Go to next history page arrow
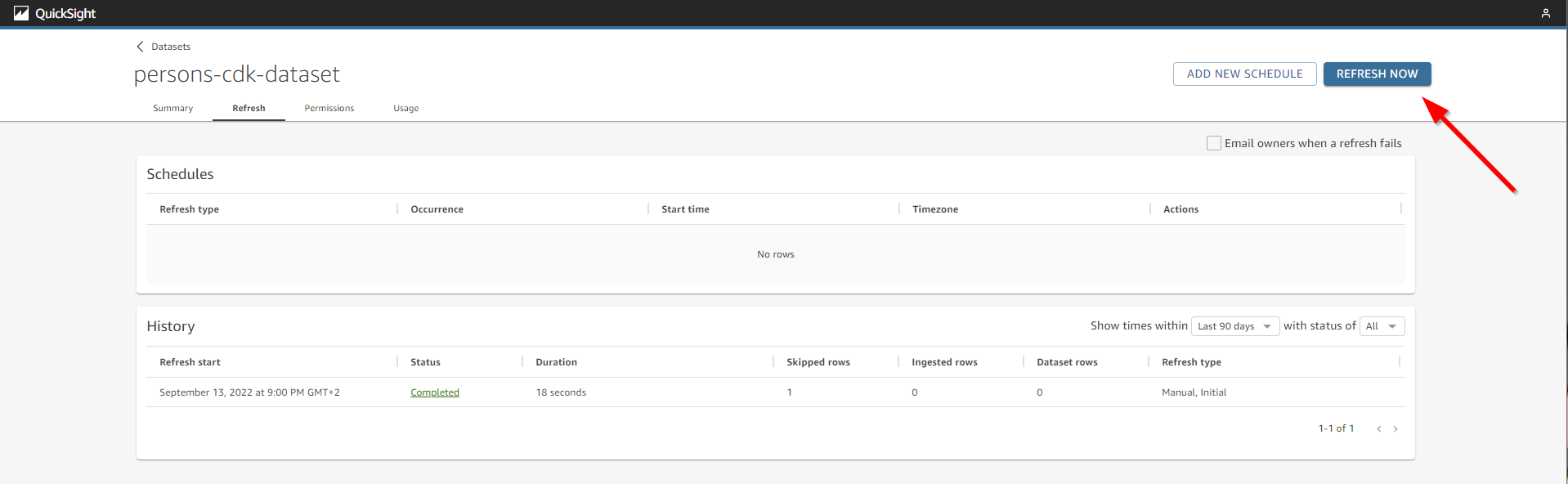Image resolution: width=1568 pixels, height=484 pixels. coord(1396,428)
